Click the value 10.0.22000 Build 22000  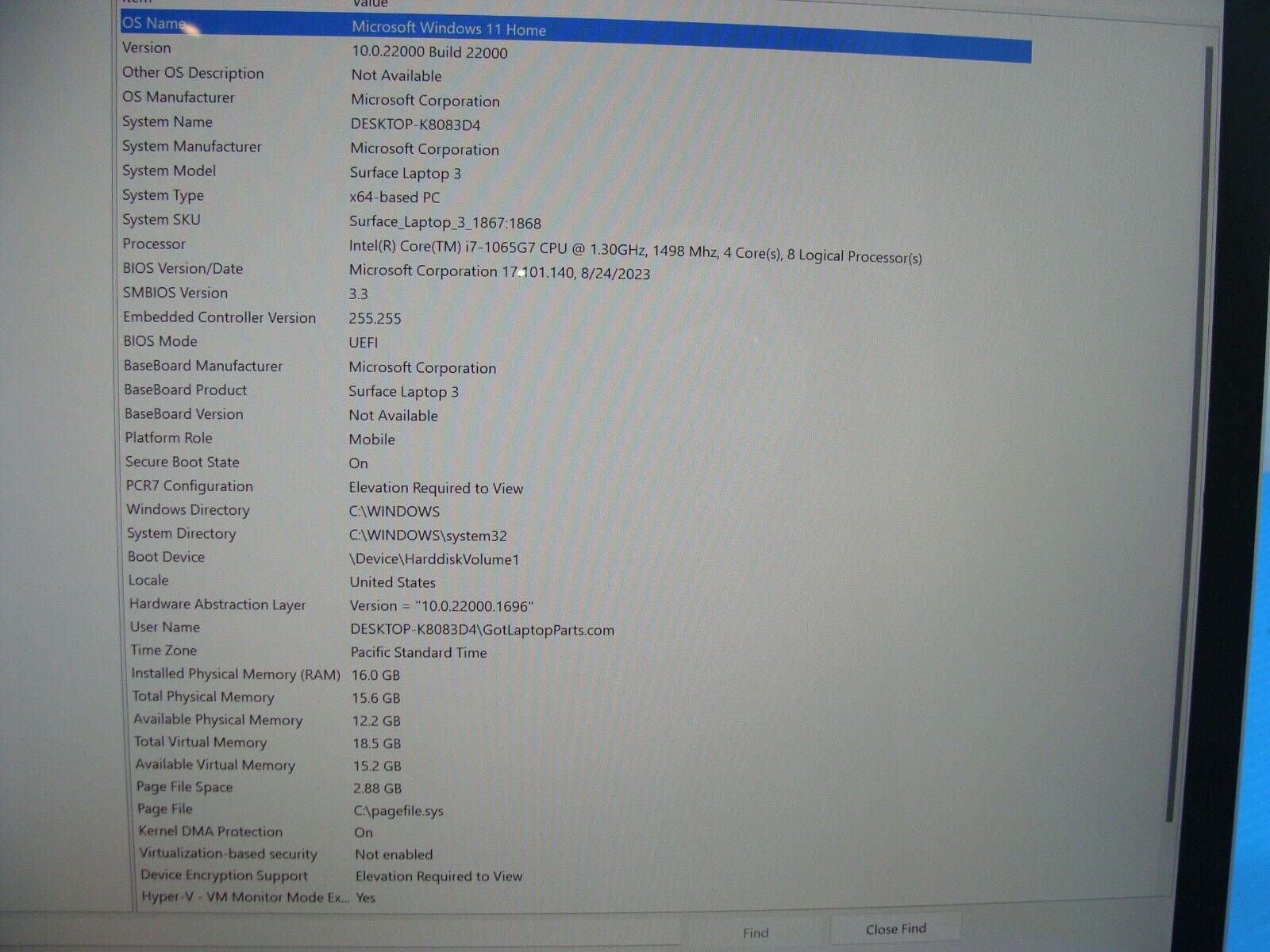[429, 52]
